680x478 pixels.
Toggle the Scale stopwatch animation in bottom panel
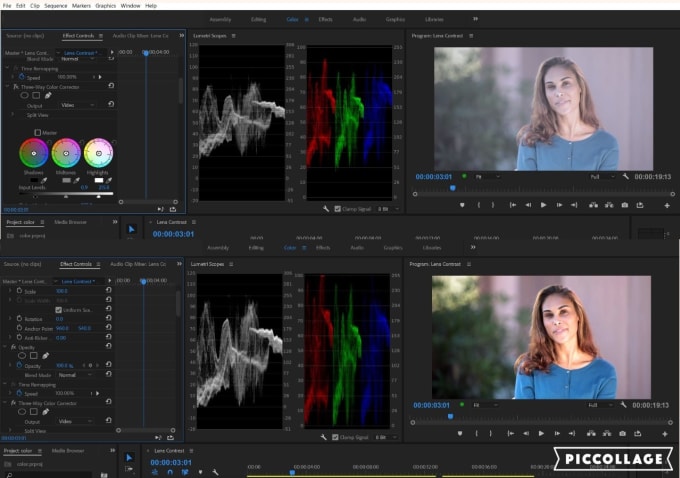click(x=19, y=291)
